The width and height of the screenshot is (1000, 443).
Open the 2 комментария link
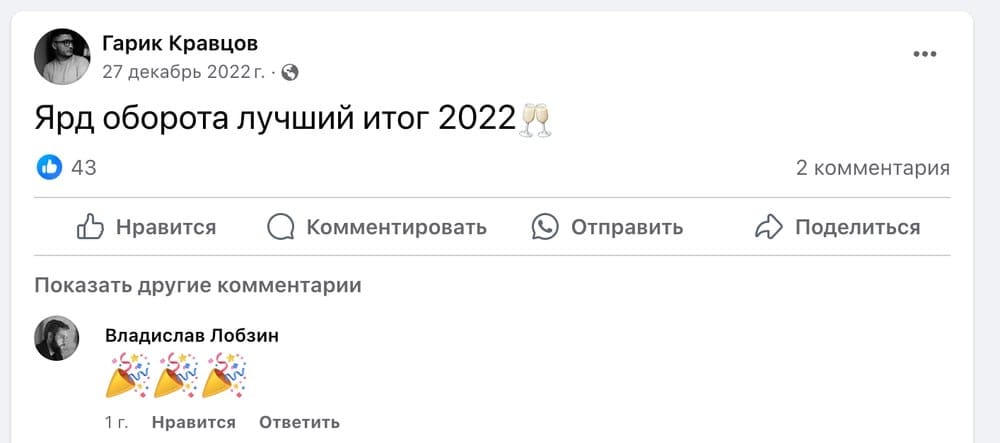872,168
